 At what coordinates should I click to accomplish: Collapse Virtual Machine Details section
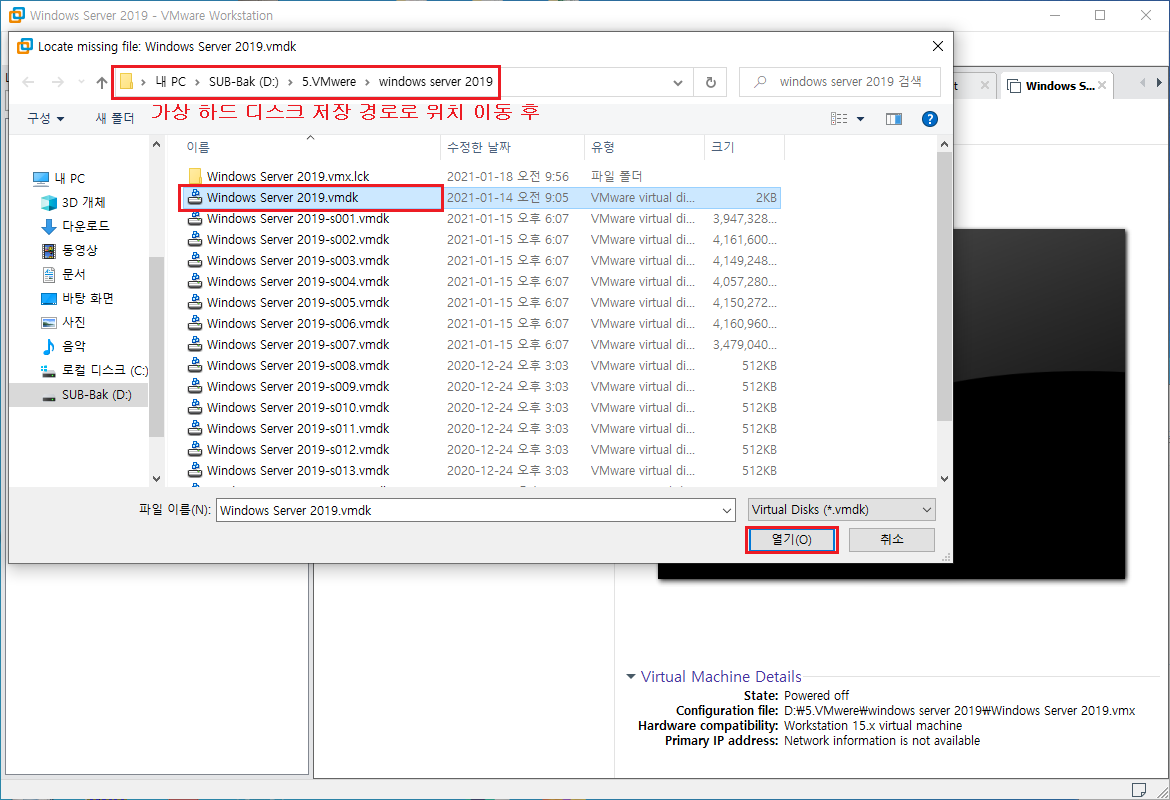point(631,677)
